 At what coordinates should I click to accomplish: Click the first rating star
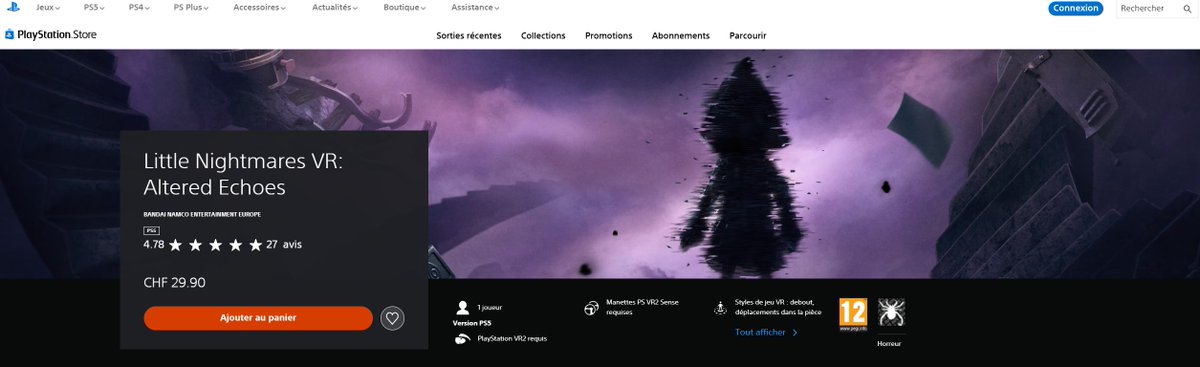(176, 245)
